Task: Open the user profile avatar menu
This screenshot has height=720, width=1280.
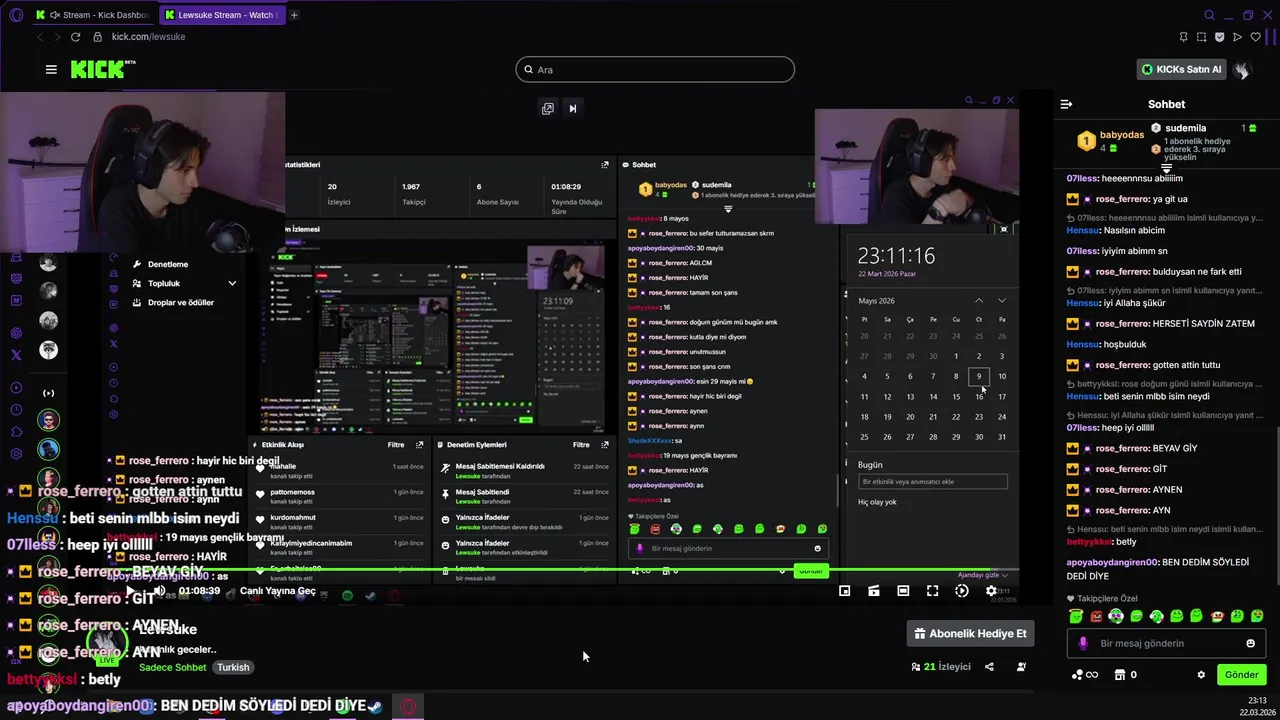Action: pyautogui.click(x=1241, y=69)
